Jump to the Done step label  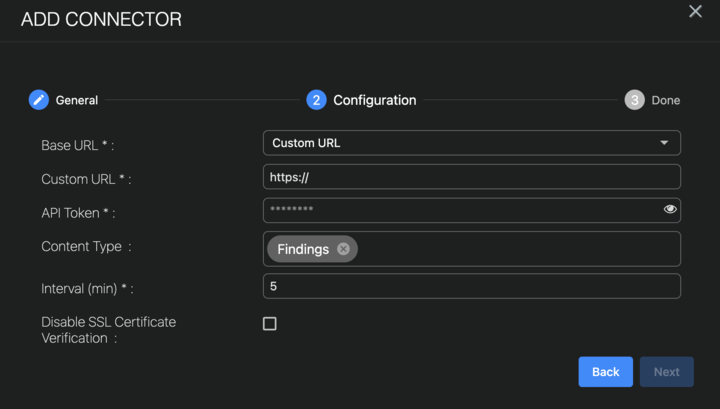(x=665, y=100)
